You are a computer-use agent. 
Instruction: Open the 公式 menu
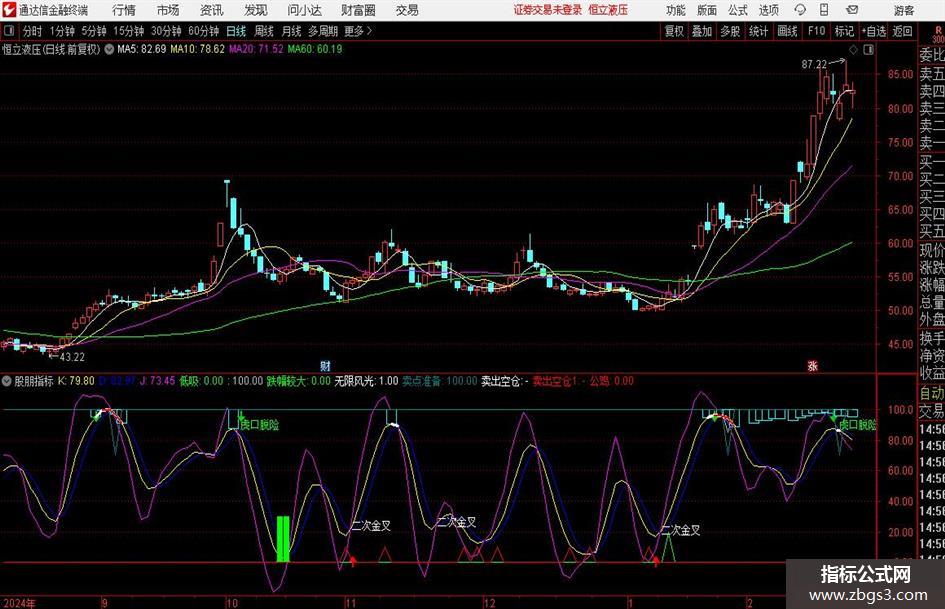point(738,10)
